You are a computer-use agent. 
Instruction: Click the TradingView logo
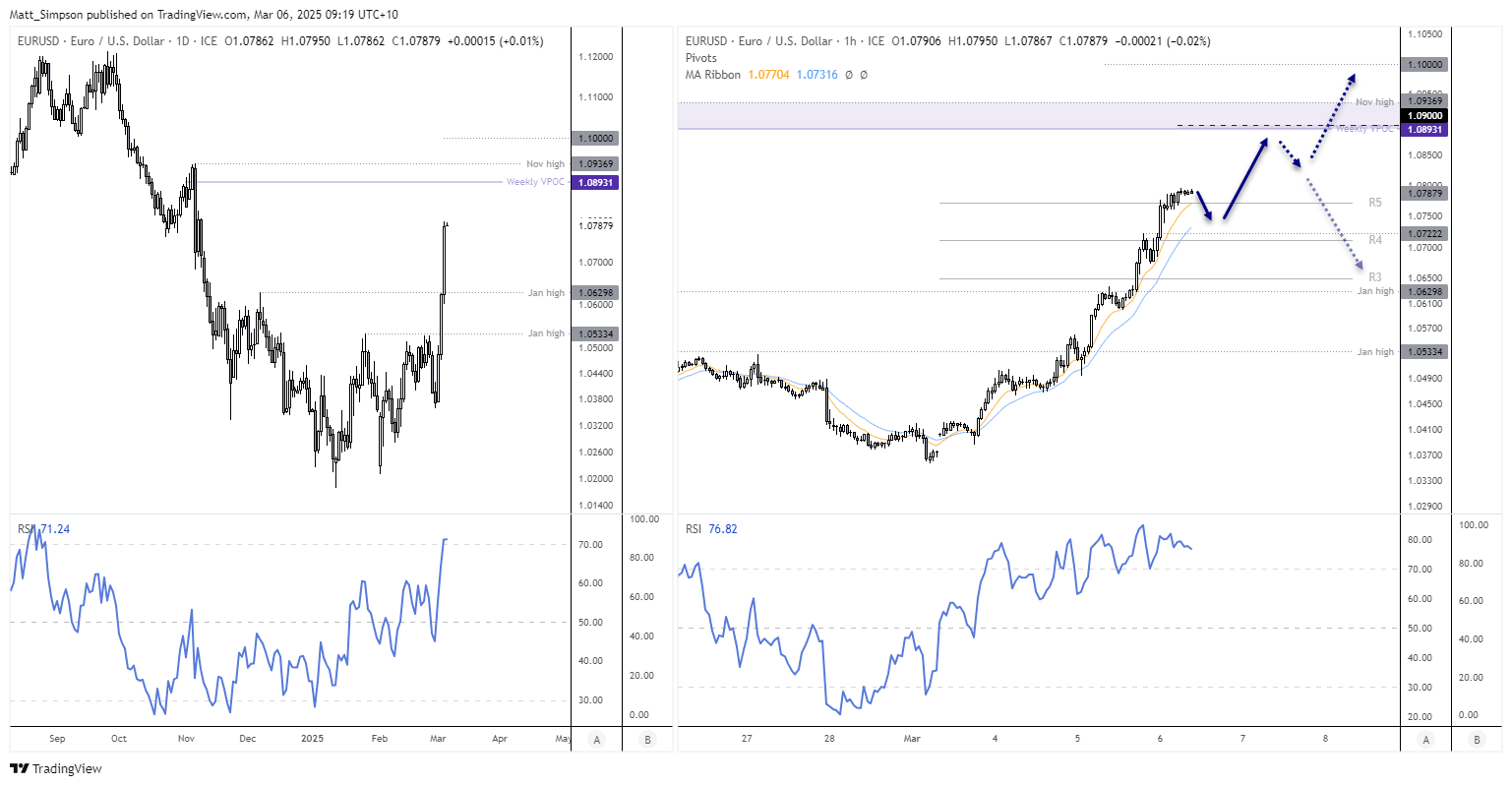[47, 770]
